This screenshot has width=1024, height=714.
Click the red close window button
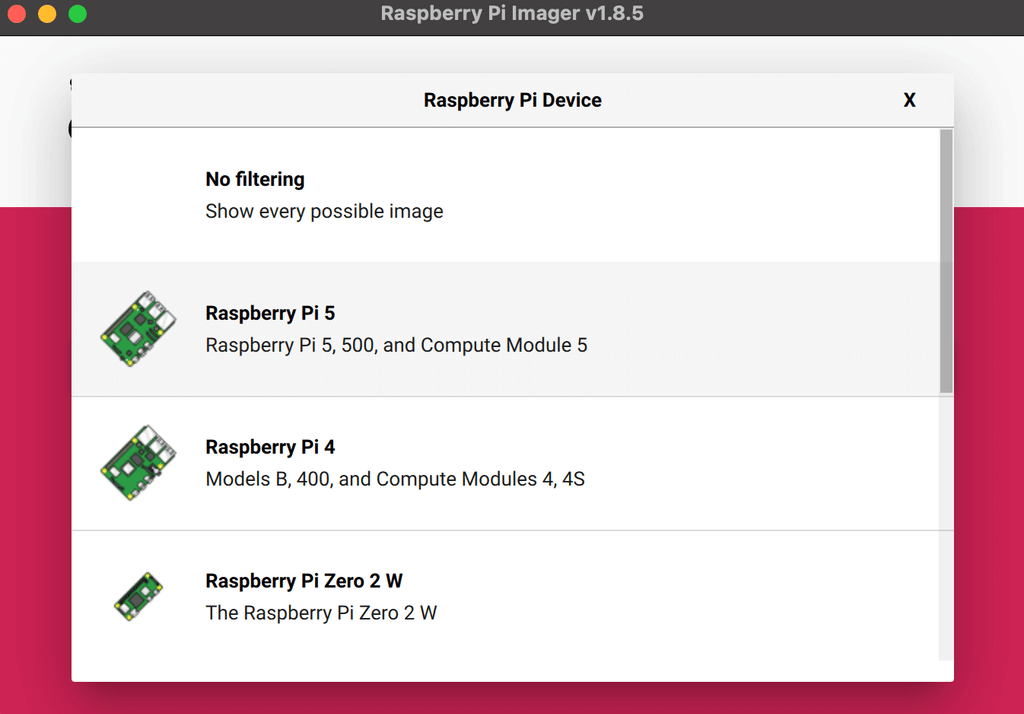(x=16, y=14)
